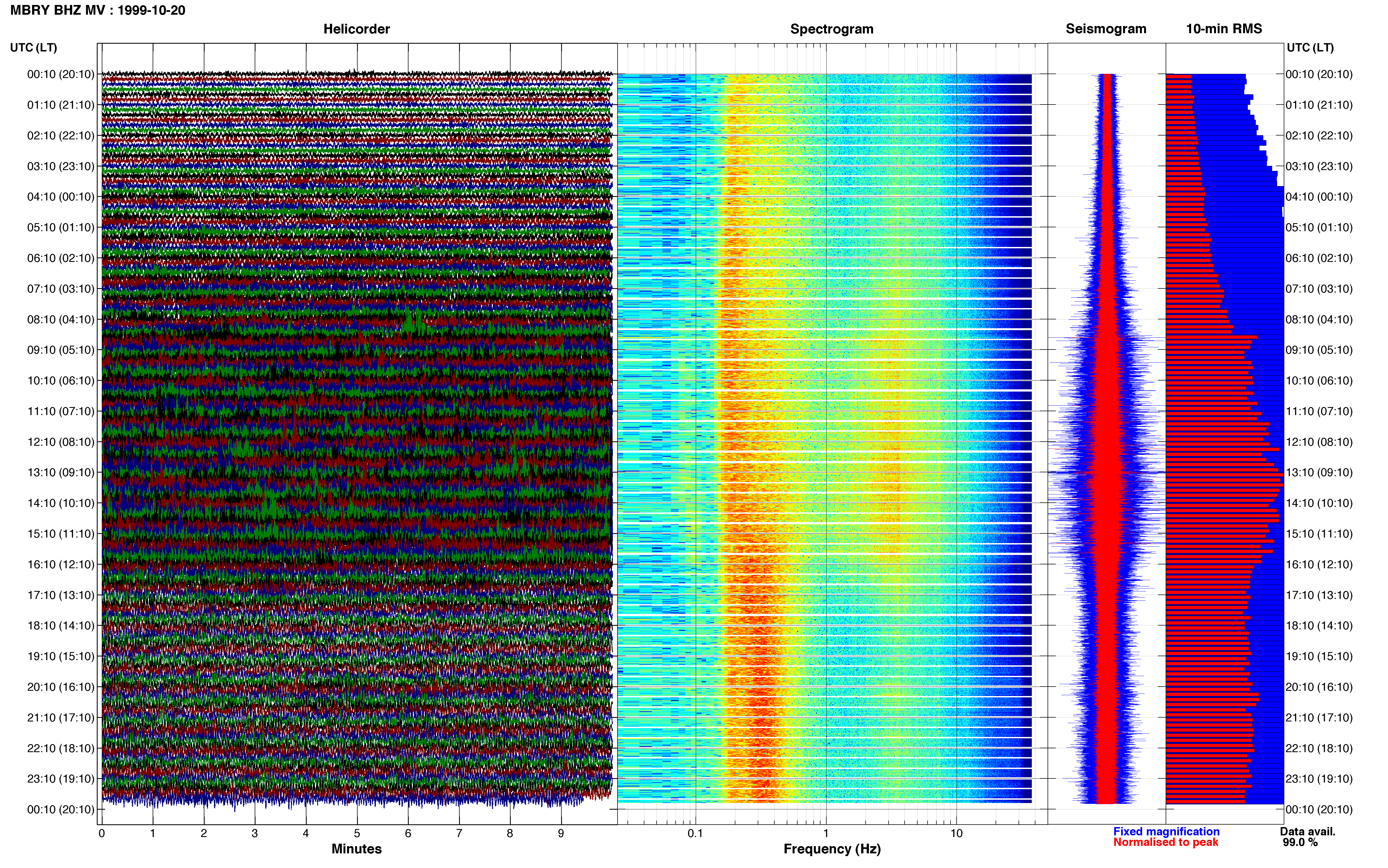Click '06:10 (02:10)' on the RMS time axis
This screenshot has height=868, width=1388.
1319,258
